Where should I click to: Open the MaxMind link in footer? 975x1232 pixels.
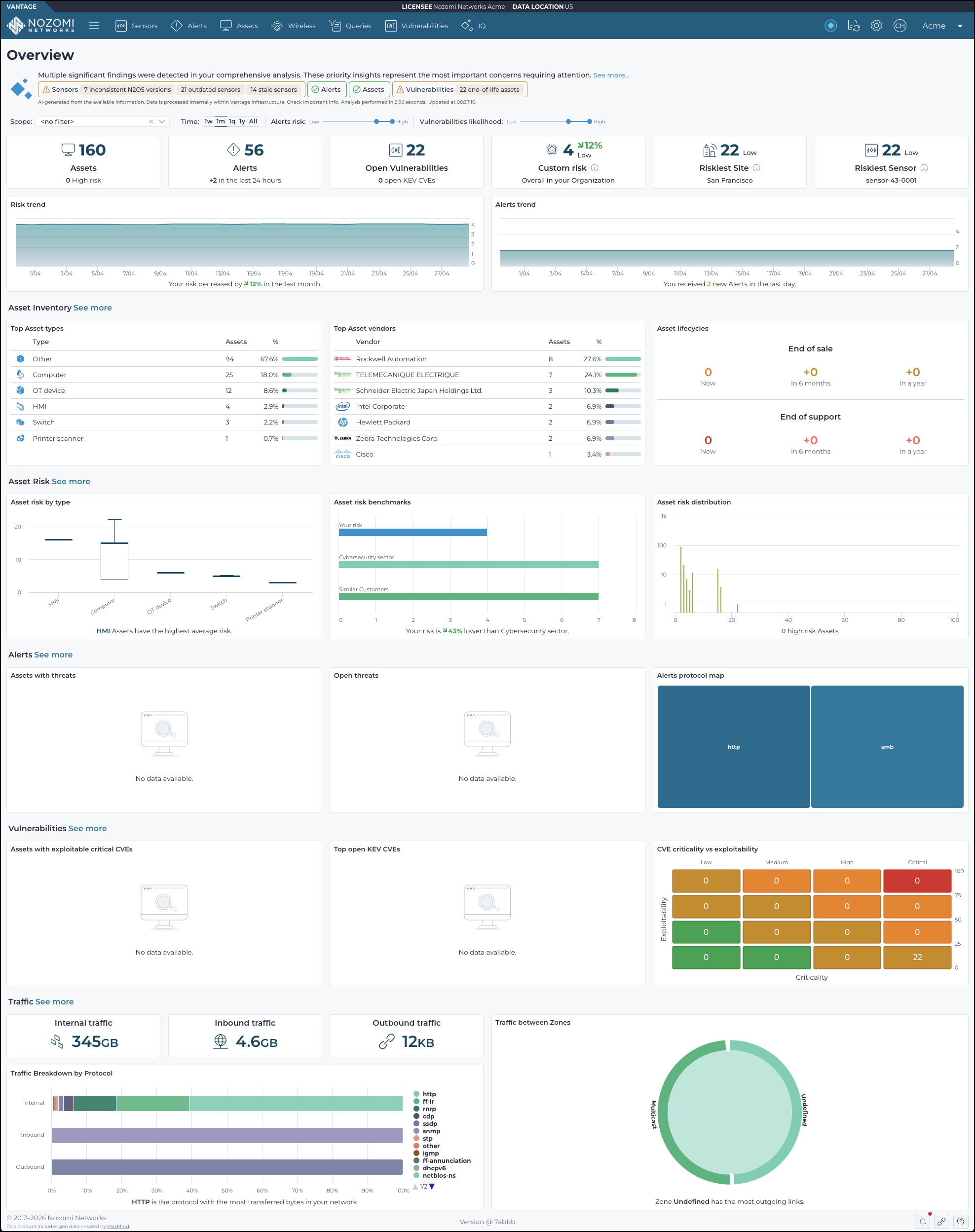(x=117, y=1226)
